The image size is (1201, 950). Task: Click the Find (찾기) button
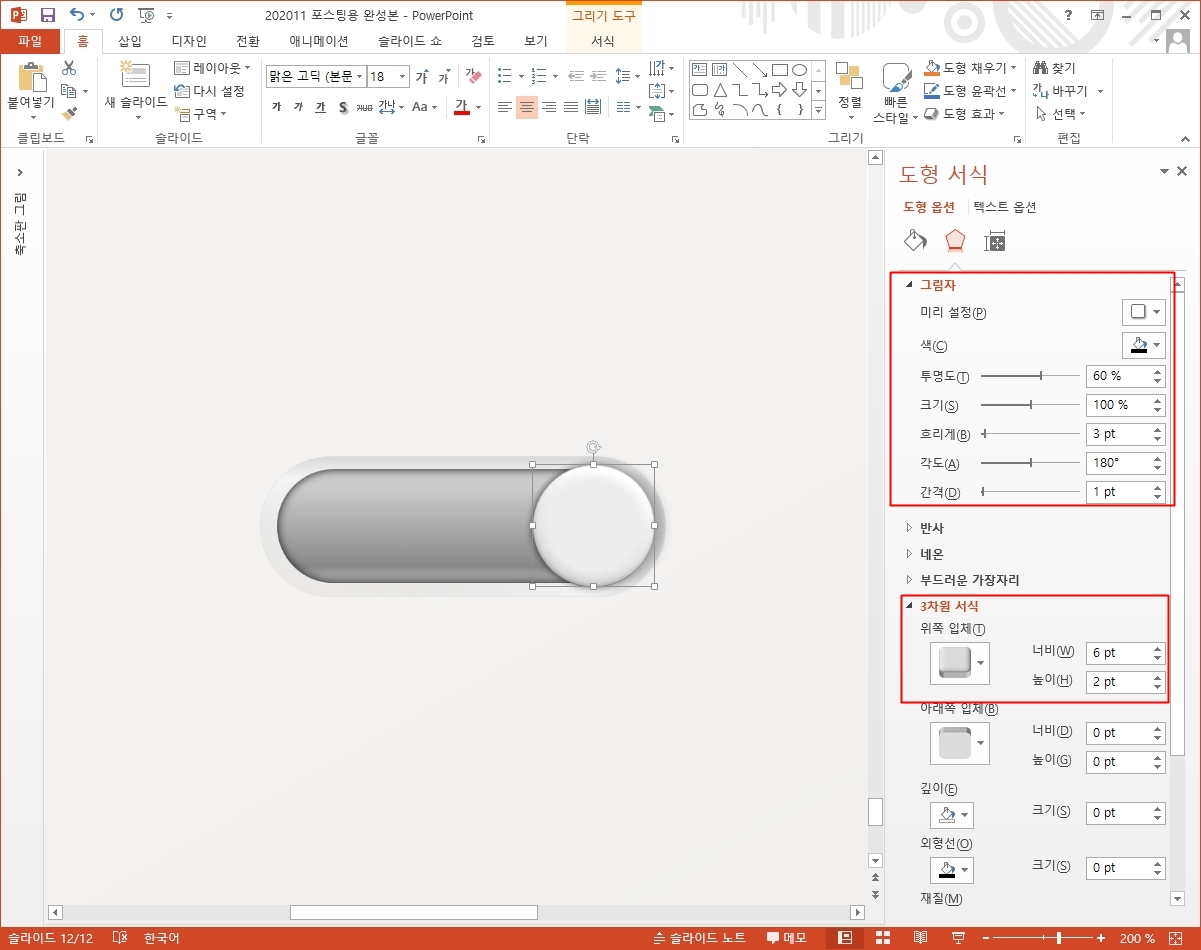pos(1054,68)
